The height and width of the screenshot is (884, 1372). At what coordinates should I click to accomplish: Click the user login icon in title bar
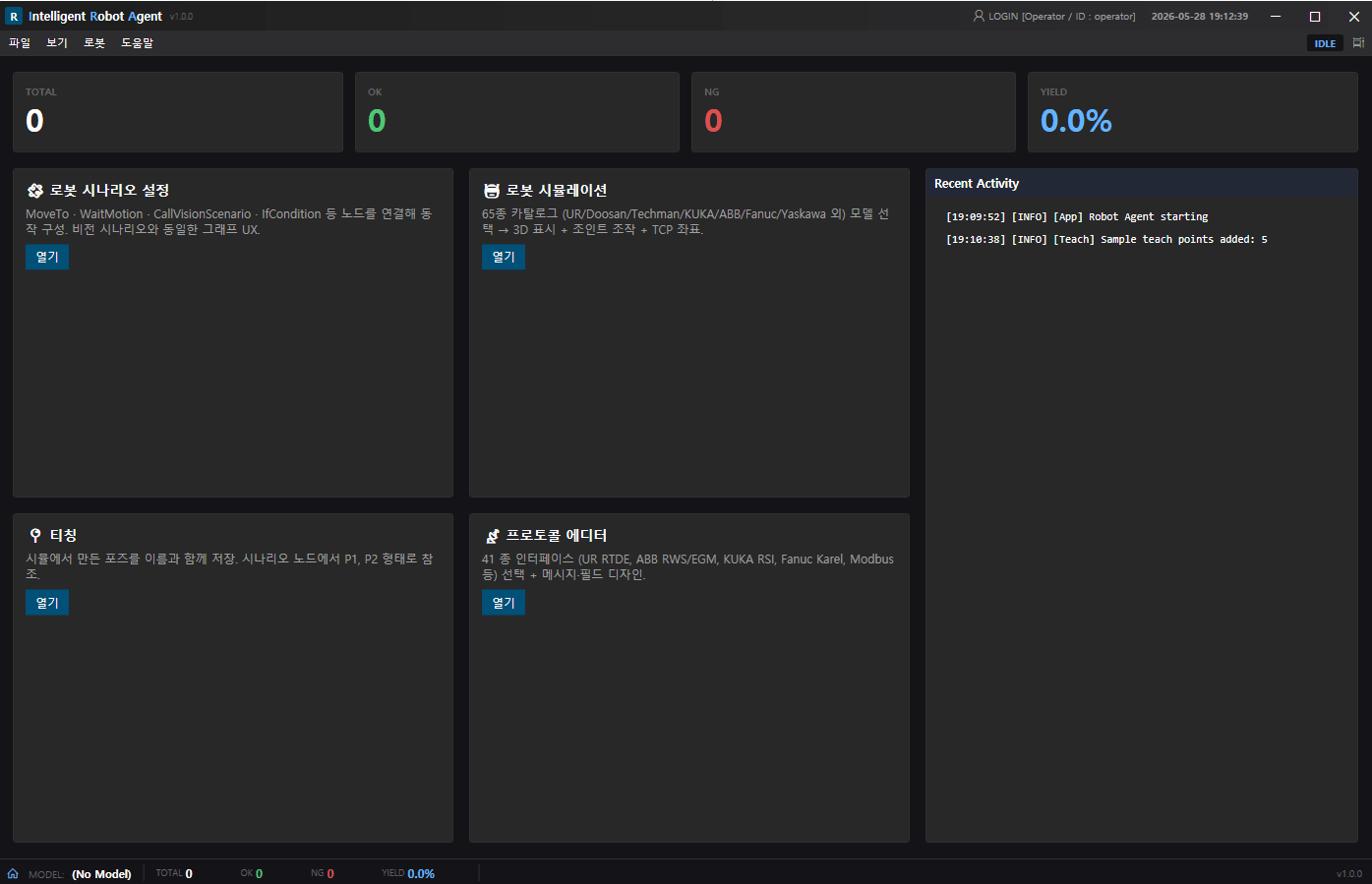coord(979,16)
